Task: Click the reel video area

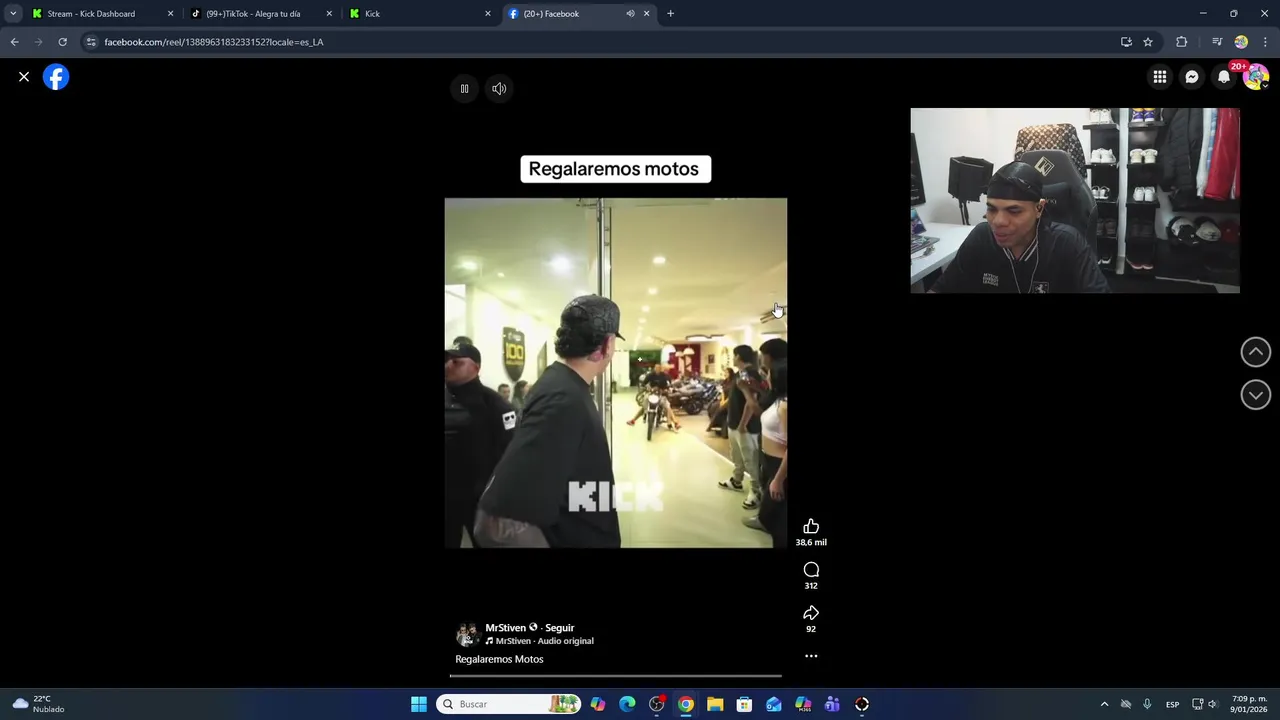Action: 615,373
